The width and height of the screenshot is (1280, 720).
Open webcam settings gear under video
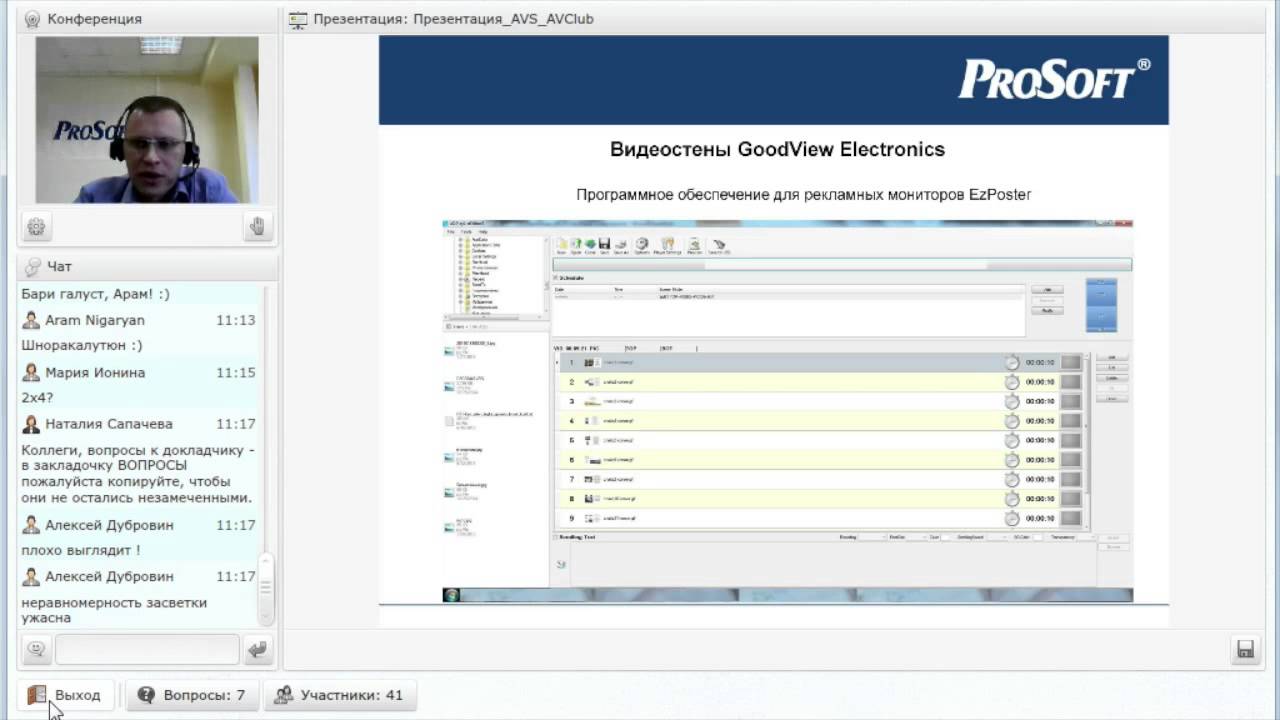pos(36,227)
